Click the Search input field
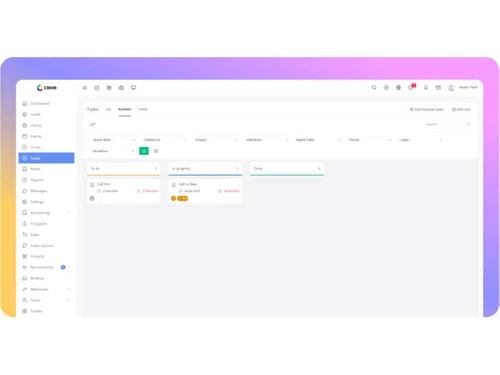Viewport: 500px width, 375px height. tap(443, 124)
